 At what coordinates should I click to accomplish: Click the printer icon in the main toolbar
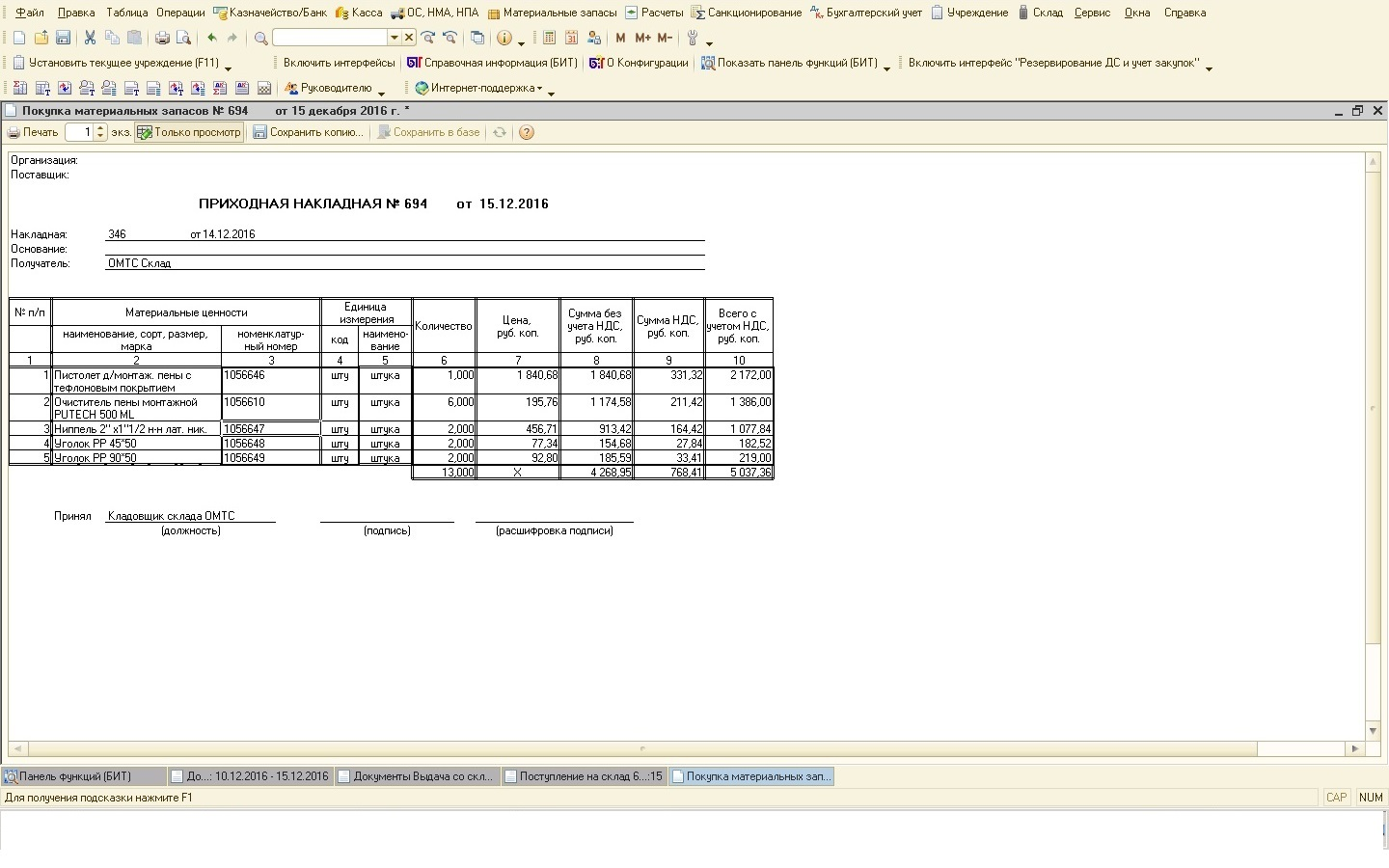162,38
